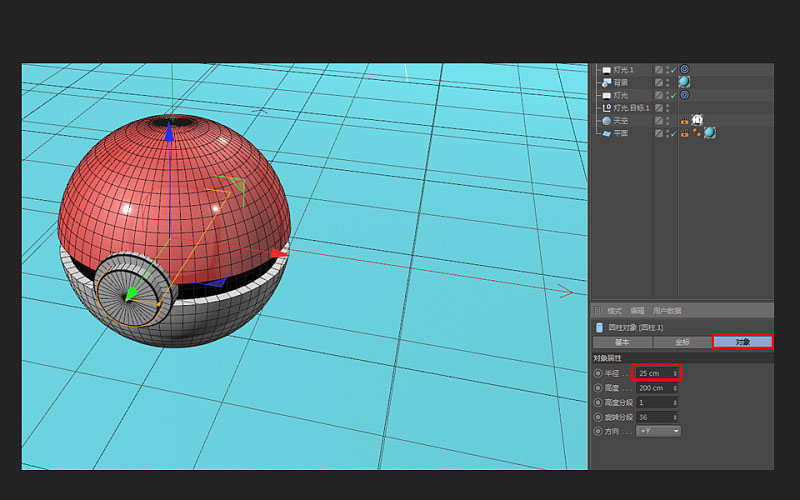Select the material tag on 背景 row
Screen dimensions: 800x500
coord(685,82)
